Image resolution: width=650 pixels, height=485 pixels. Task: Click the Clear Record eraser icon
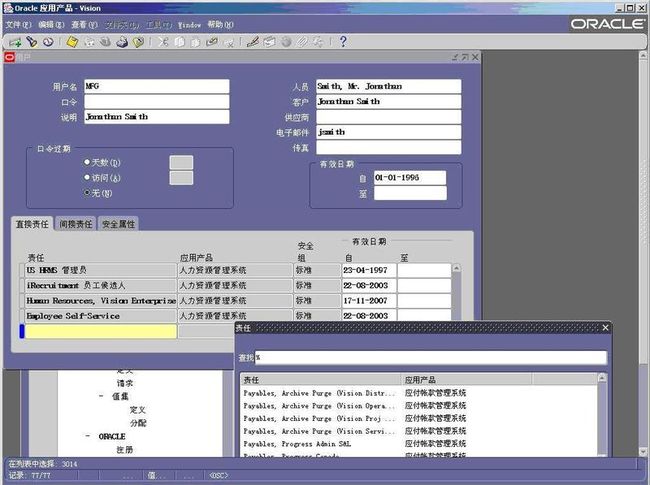click(212, 42)
